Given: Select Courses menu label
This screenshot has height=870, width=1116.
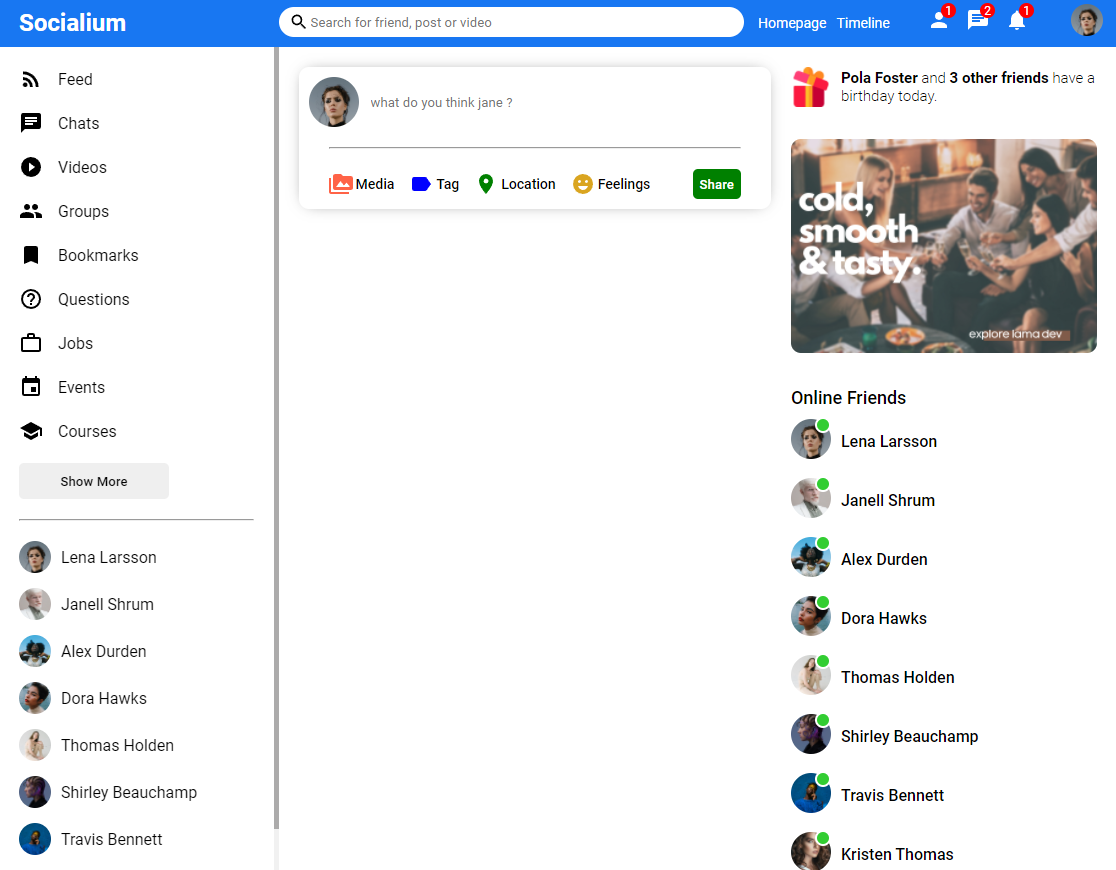Looking at the screenshot, I should 87,431.
